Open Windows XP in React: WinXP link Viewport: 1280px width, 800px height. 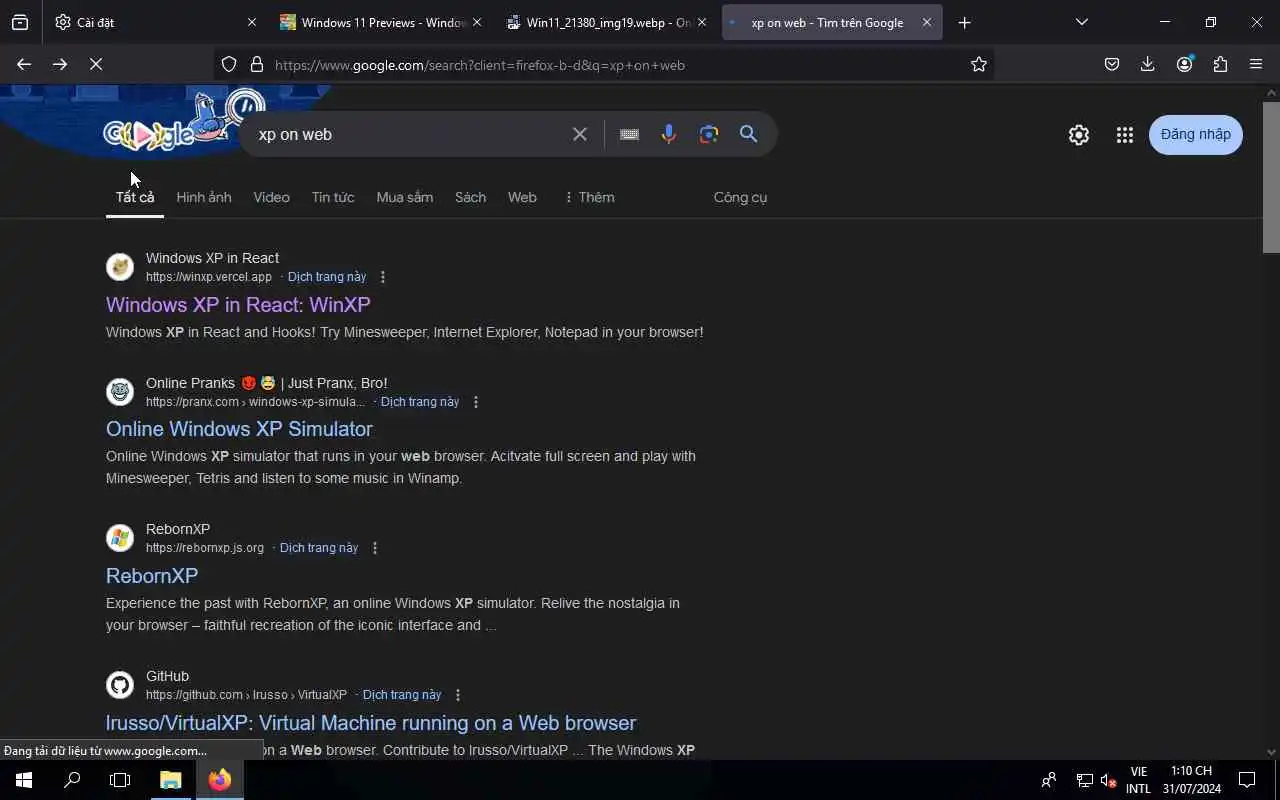238,304
